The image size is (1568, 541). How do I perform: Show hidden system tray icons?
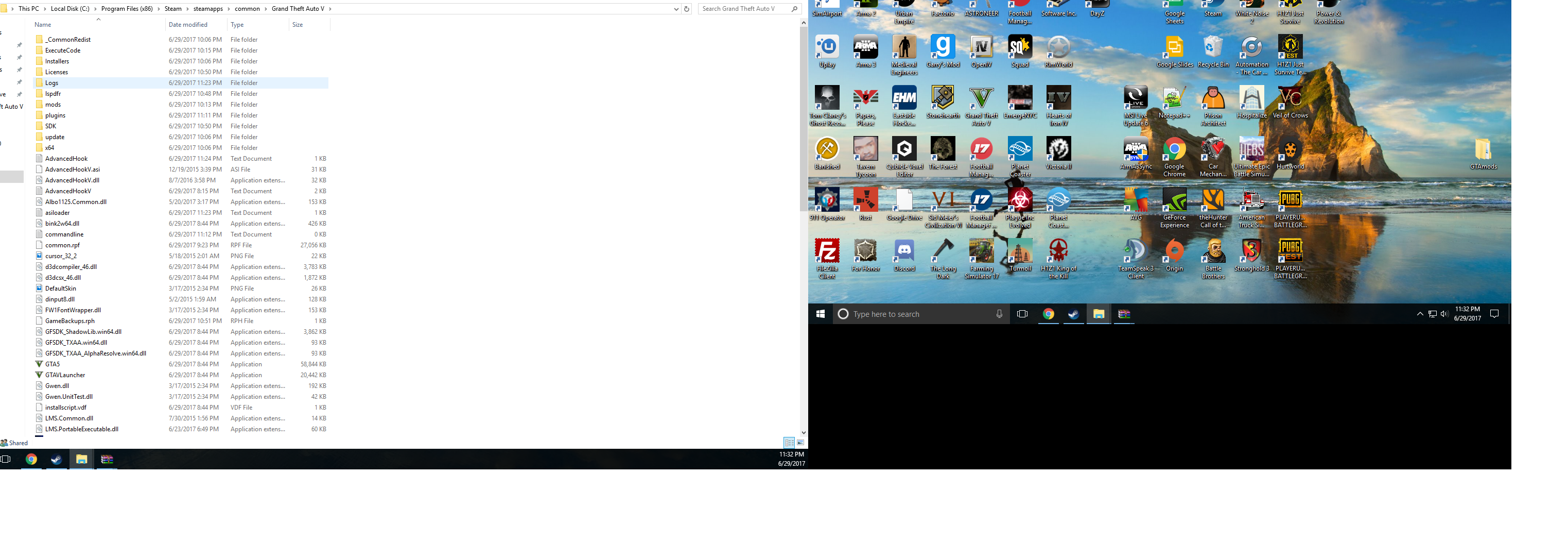pyautogui.click(x=1419, y=314)
